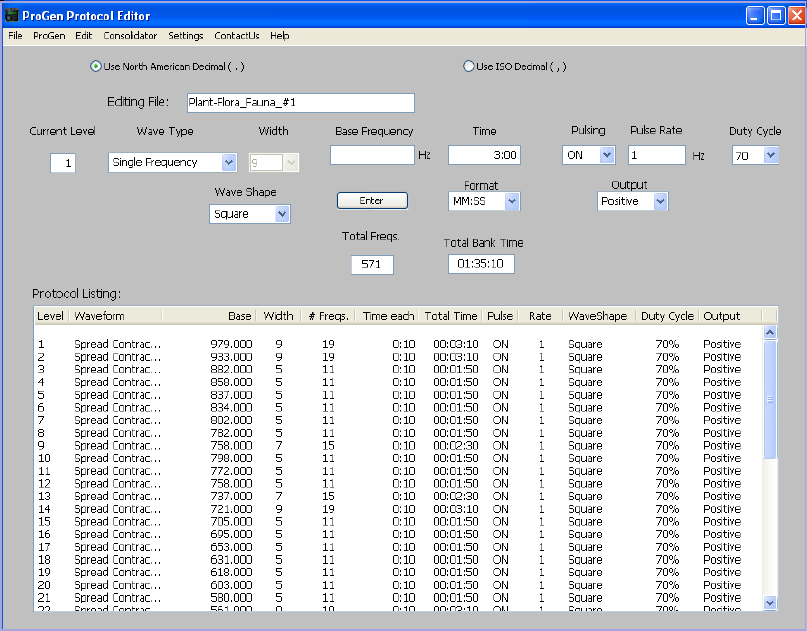Image resolution: width=807 pixels, height=631 pixels.
Task: Click the Editing File name field
Action: (x=298, y=103)
